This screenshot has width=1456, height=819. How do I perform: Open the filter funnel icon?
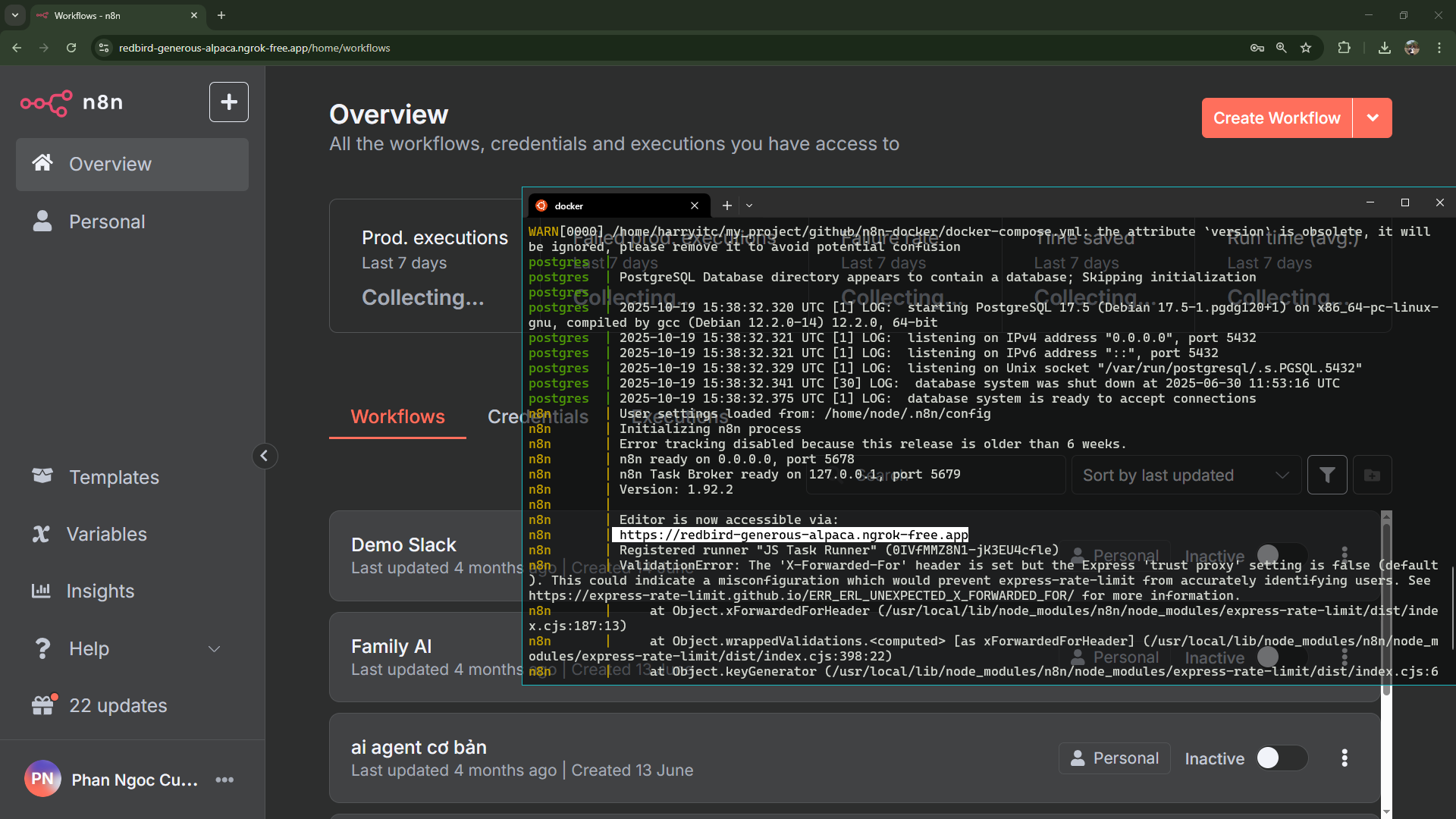pyautogui.click(x=1326, y=475)
